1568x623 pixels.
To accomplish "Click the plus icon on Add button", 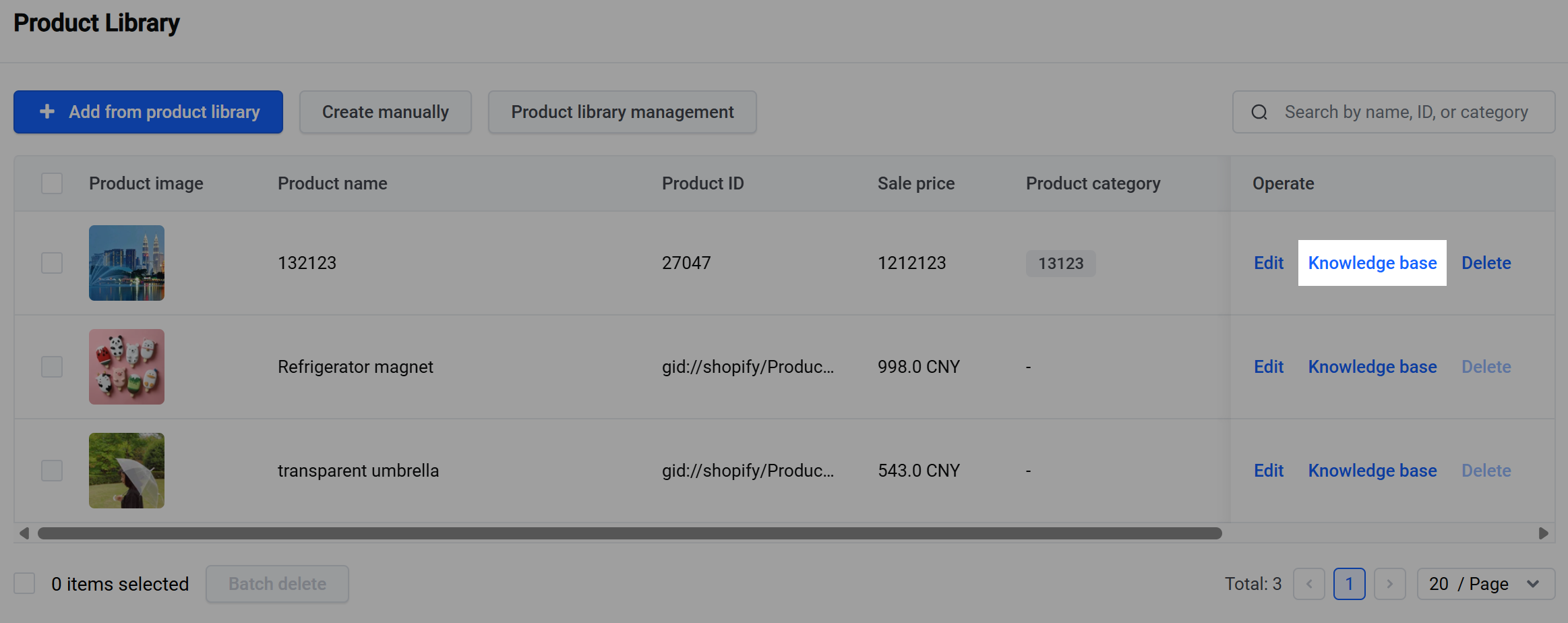I will 47,111.
